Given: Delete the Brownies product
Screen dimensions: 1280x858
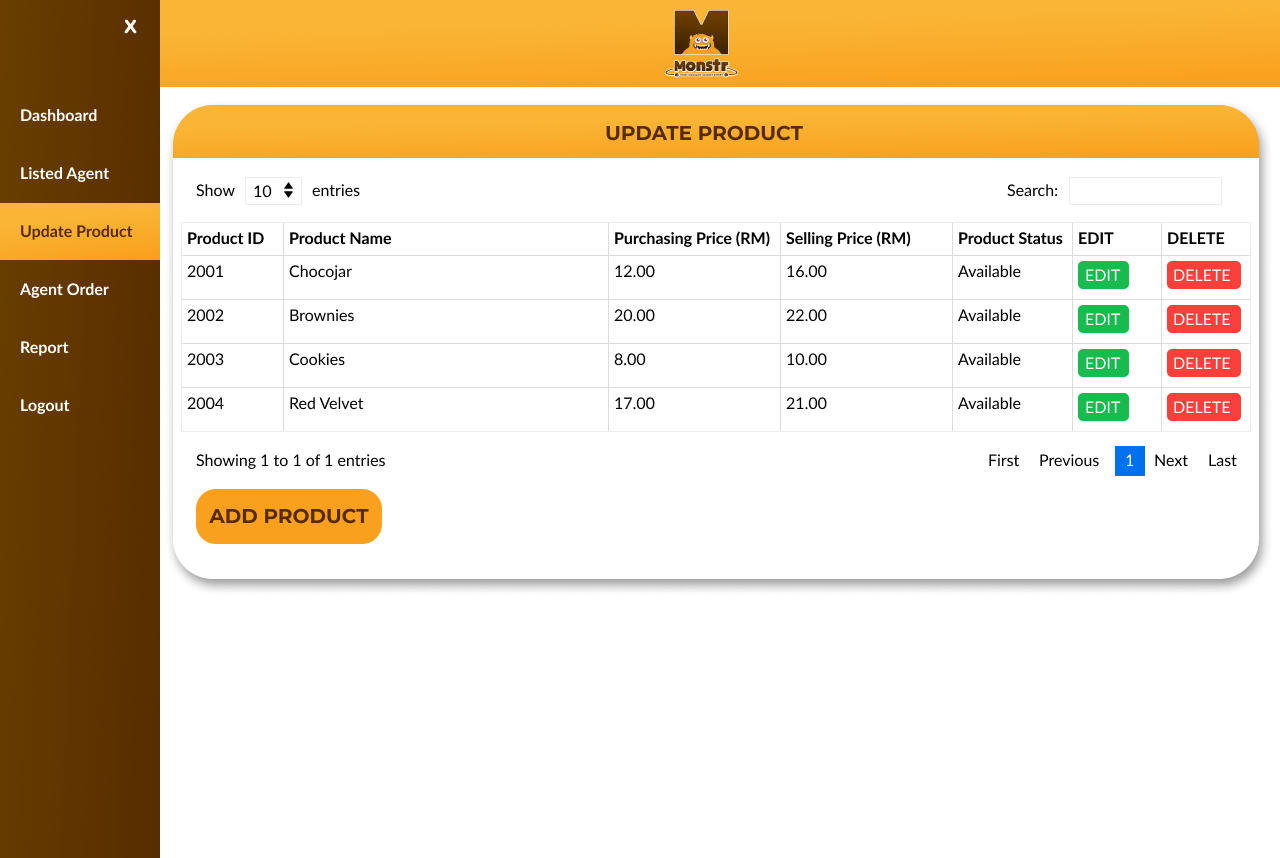Looking at the screenshot, I should click(1203, 318).
